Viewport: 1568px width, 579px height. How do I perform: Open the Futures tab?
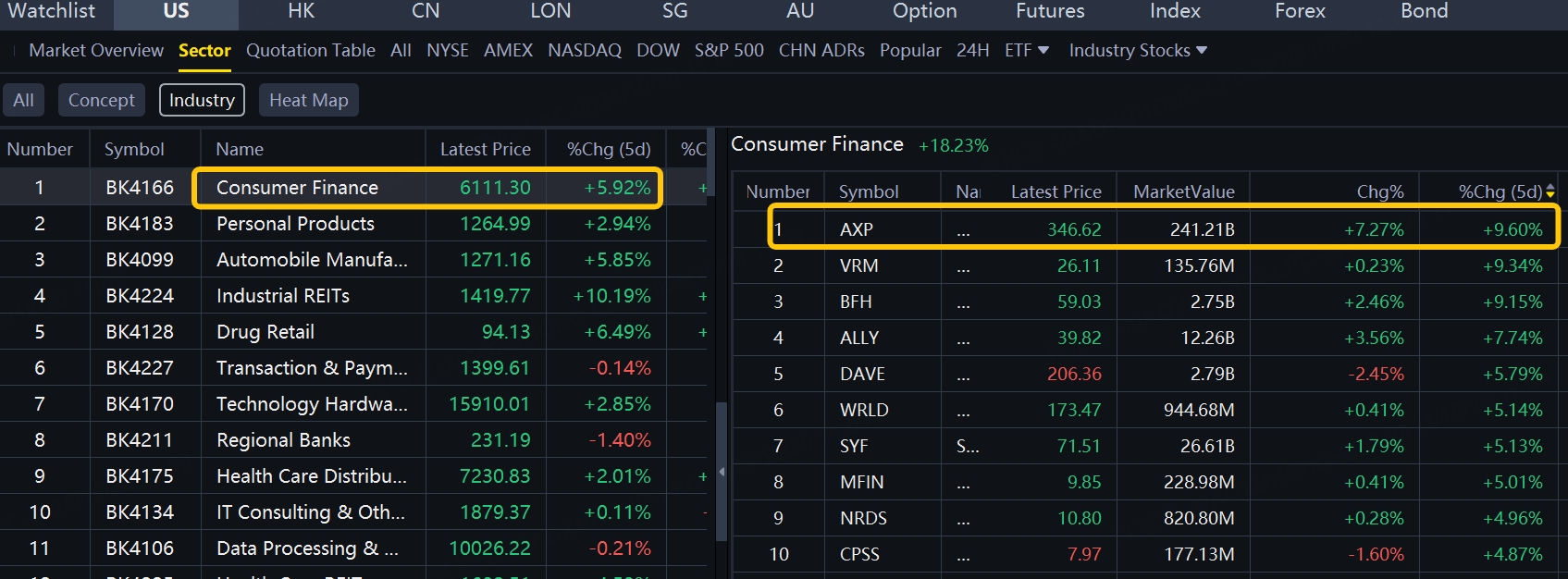click(1050, 11)
